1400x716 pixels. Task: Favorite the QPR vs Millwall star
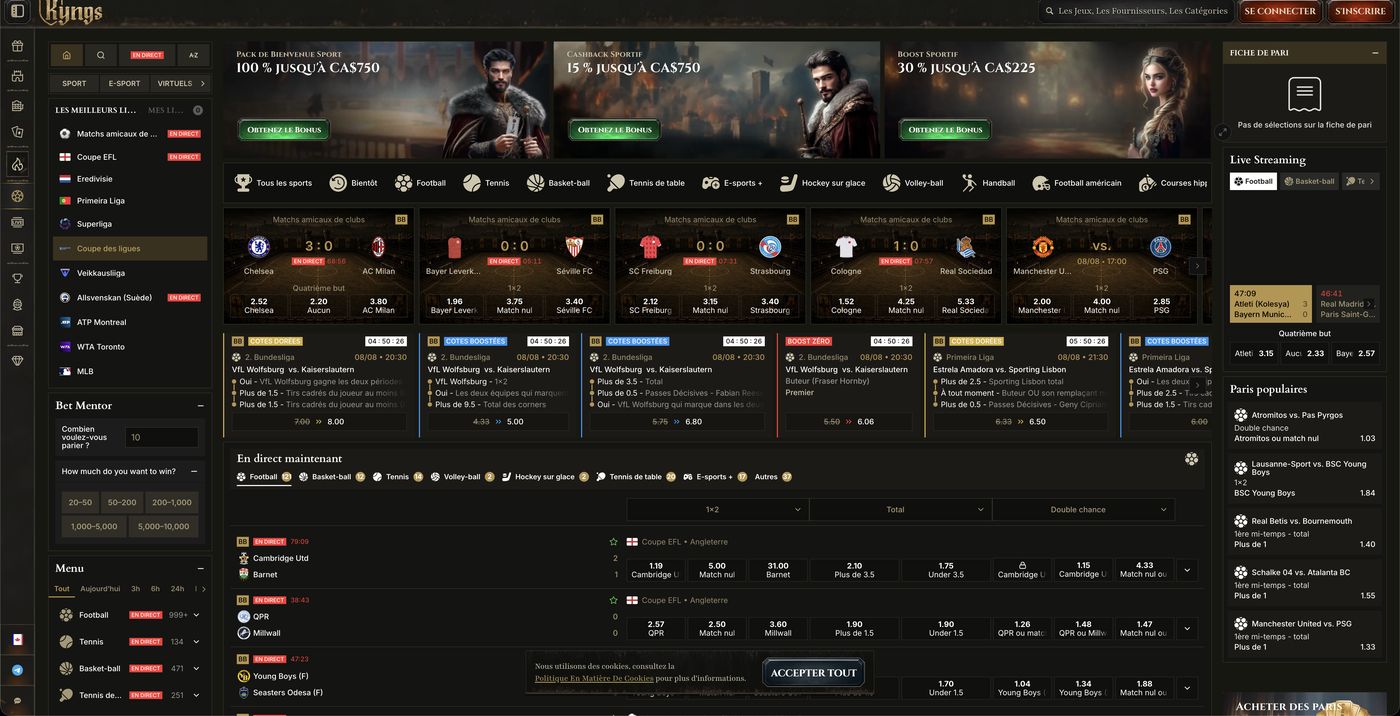[613, 600]
